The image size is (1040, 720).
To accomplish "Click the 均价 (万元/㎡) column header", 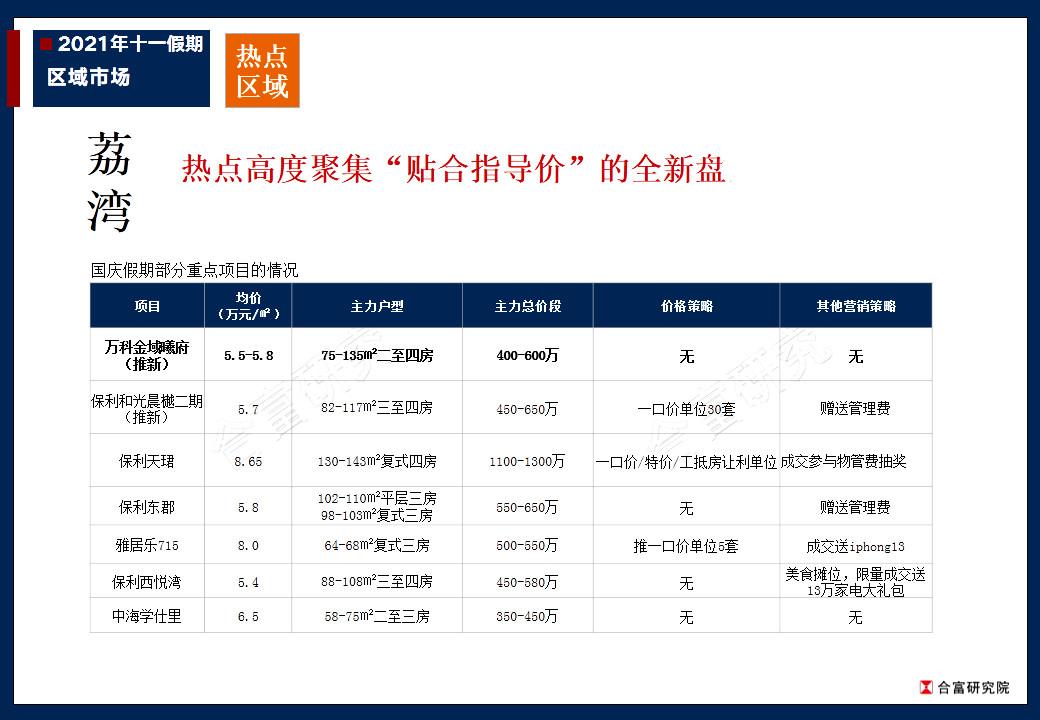I will point(248,306).
